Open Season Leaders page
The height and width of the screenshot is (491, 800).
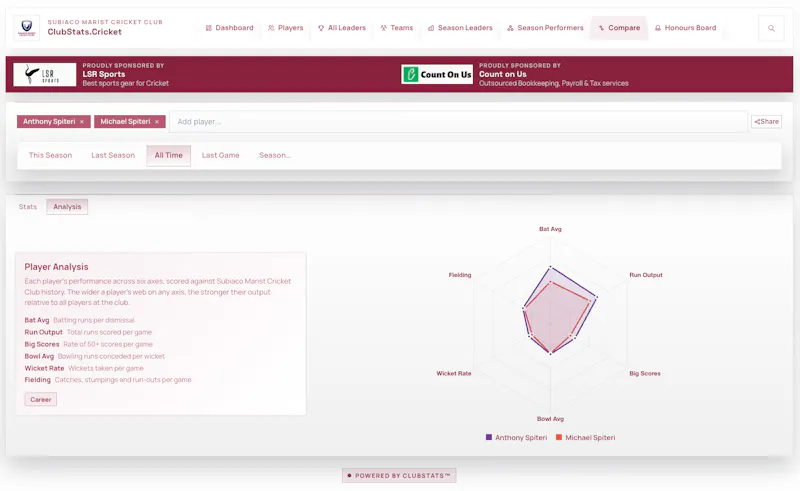[x=460, y=28]
